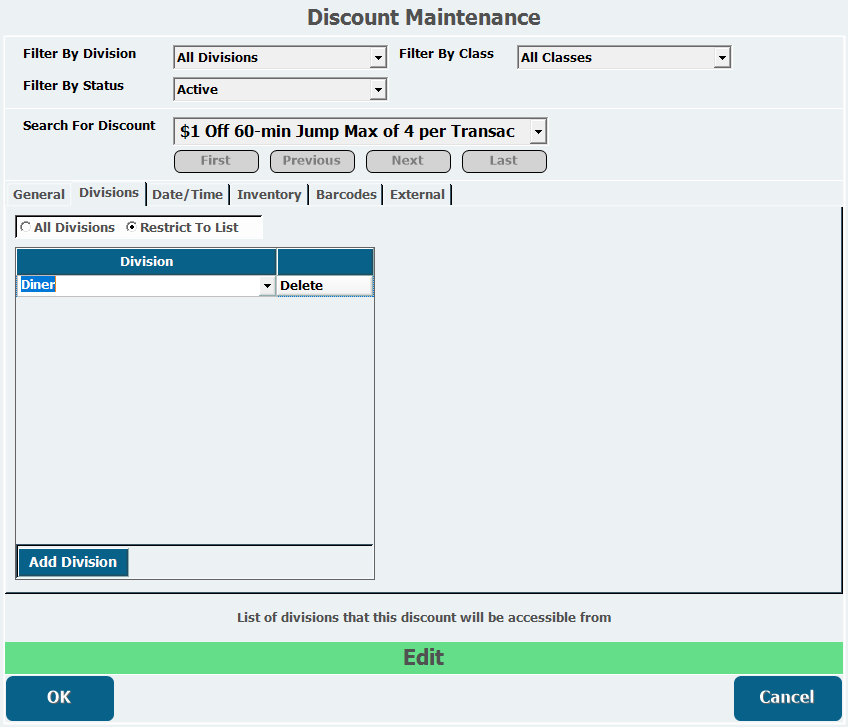Image resolution: width=848 pixels, height=727 pixels.
Task: Open the Filter By Status dropdown arrow
Action: click(378, 89)
